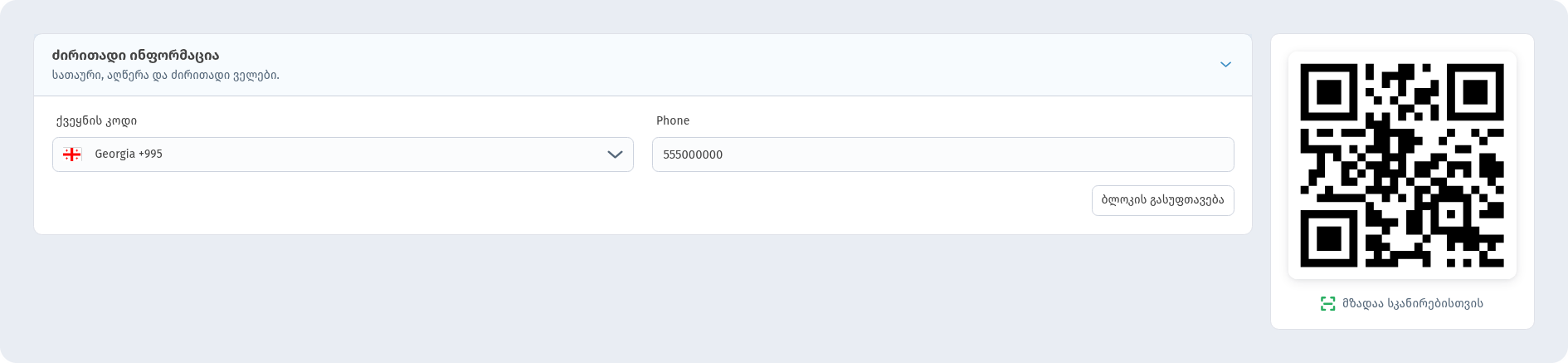Focus the Phone field containing 555000000
This screenshot has height=363, width=1568.
tap(942, 155)
